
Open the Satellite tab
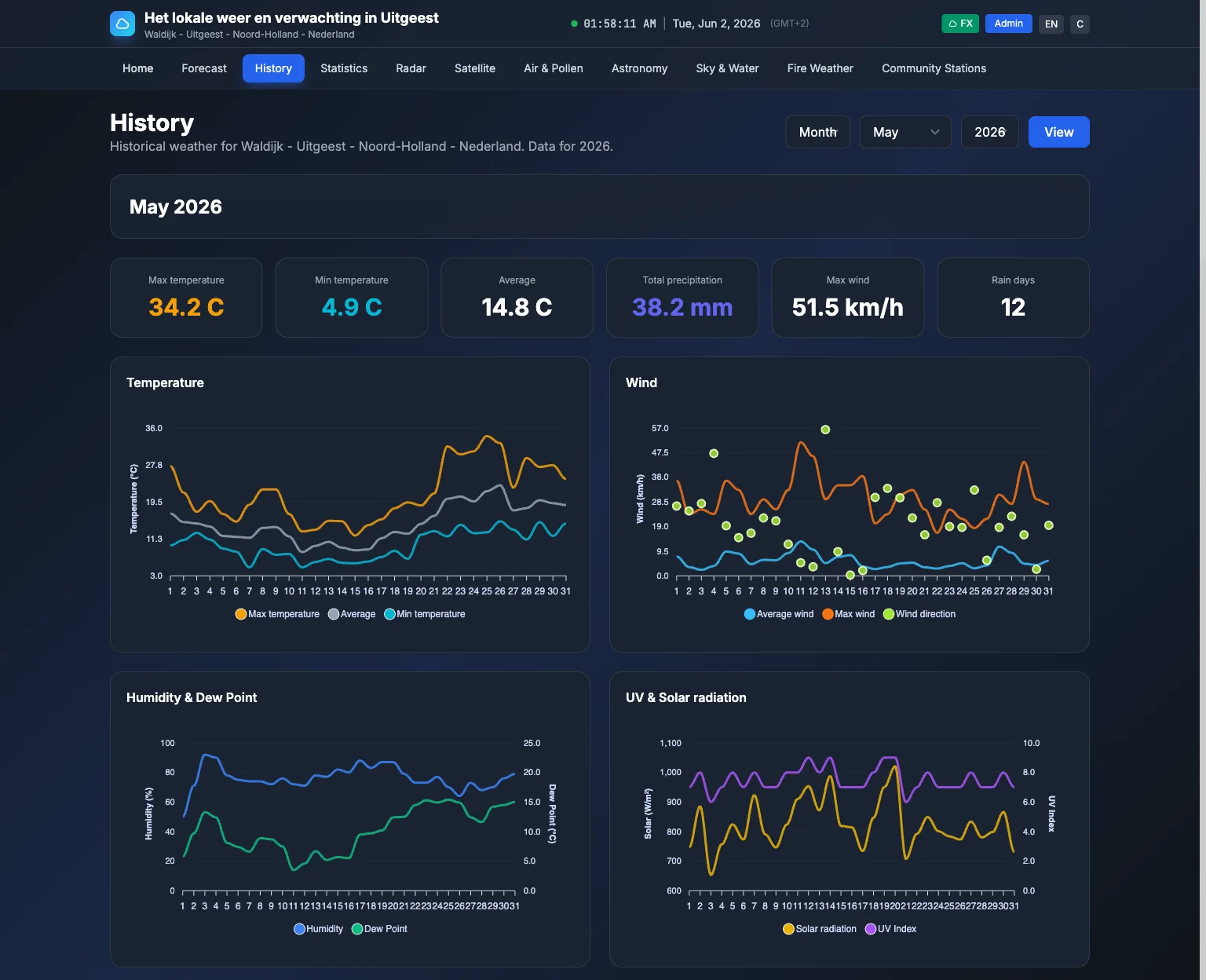(475, 68)
